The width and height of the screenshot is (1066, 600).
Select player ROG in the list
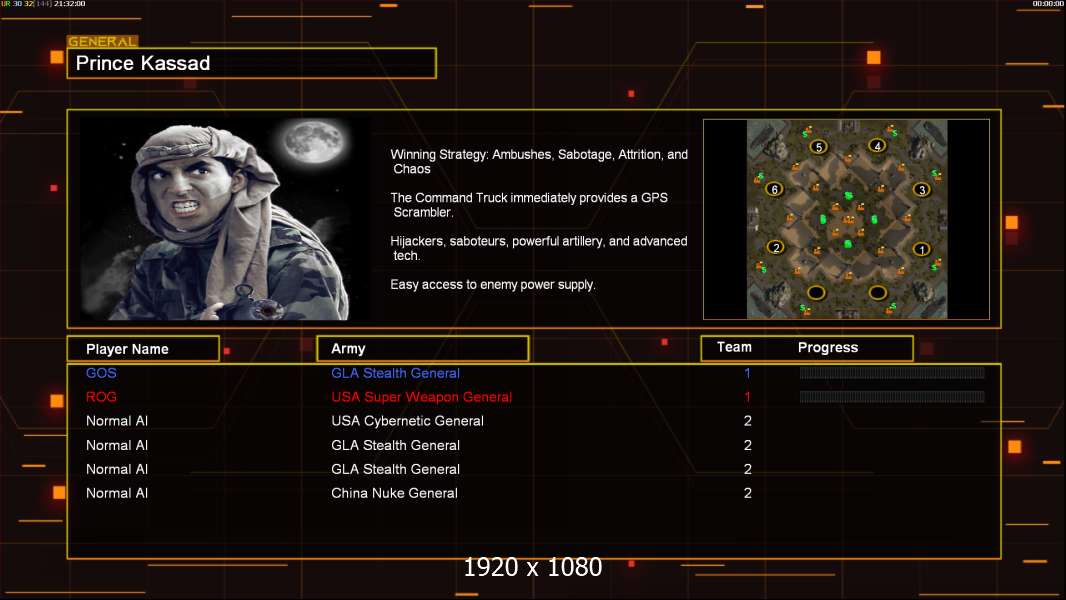coord(101,397)
